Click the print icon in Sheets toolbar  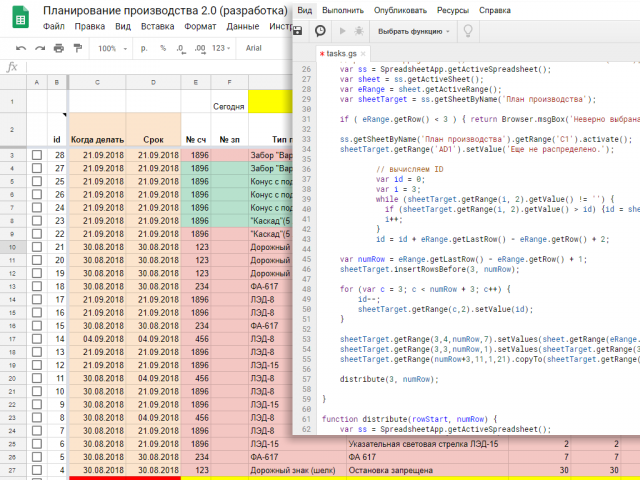coord(59,48)
